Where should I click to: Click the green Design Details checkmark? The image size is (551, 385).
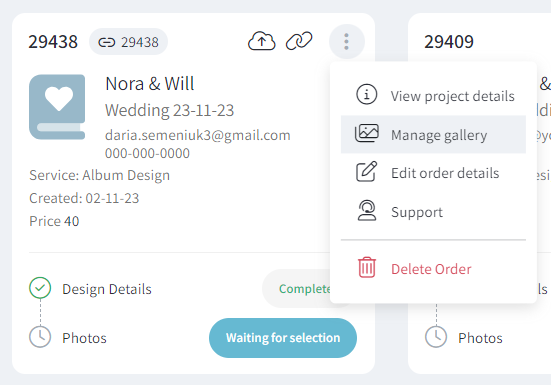[x=40, y=288]
